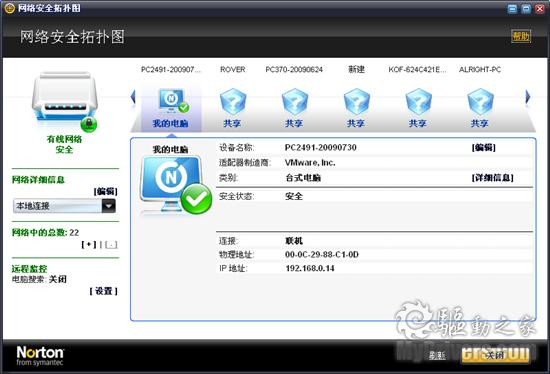Click the 帮助 help link
The image size is (550, 374).
point(521,36)
